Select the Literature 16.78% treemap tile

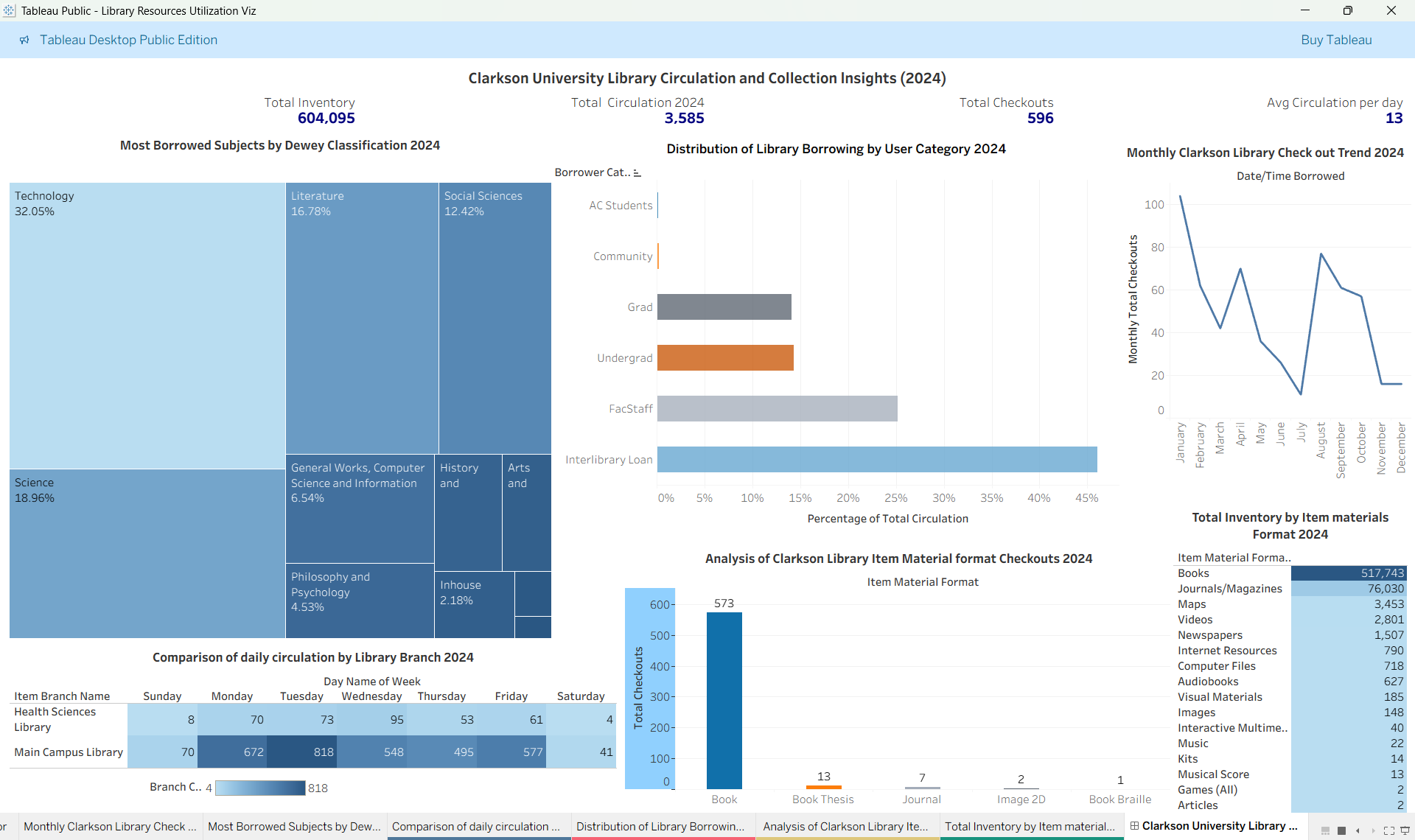[362, 318]
